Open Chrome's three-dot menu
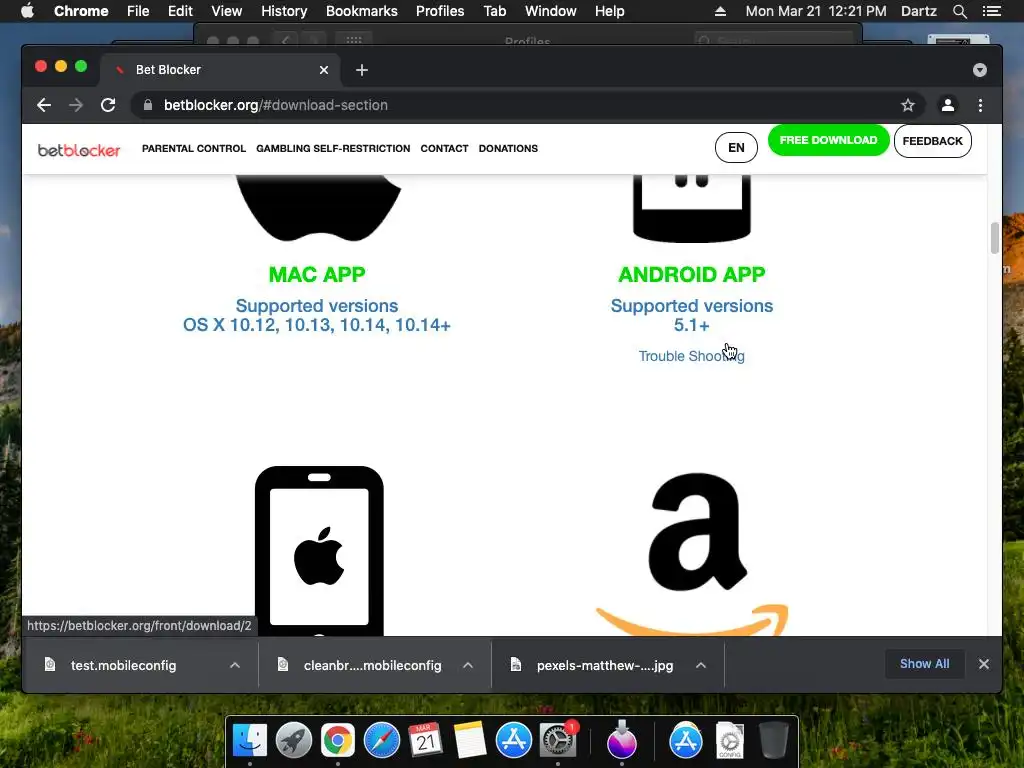The width and height of the screenshot is (1024, 768). [x=980, y=105]
